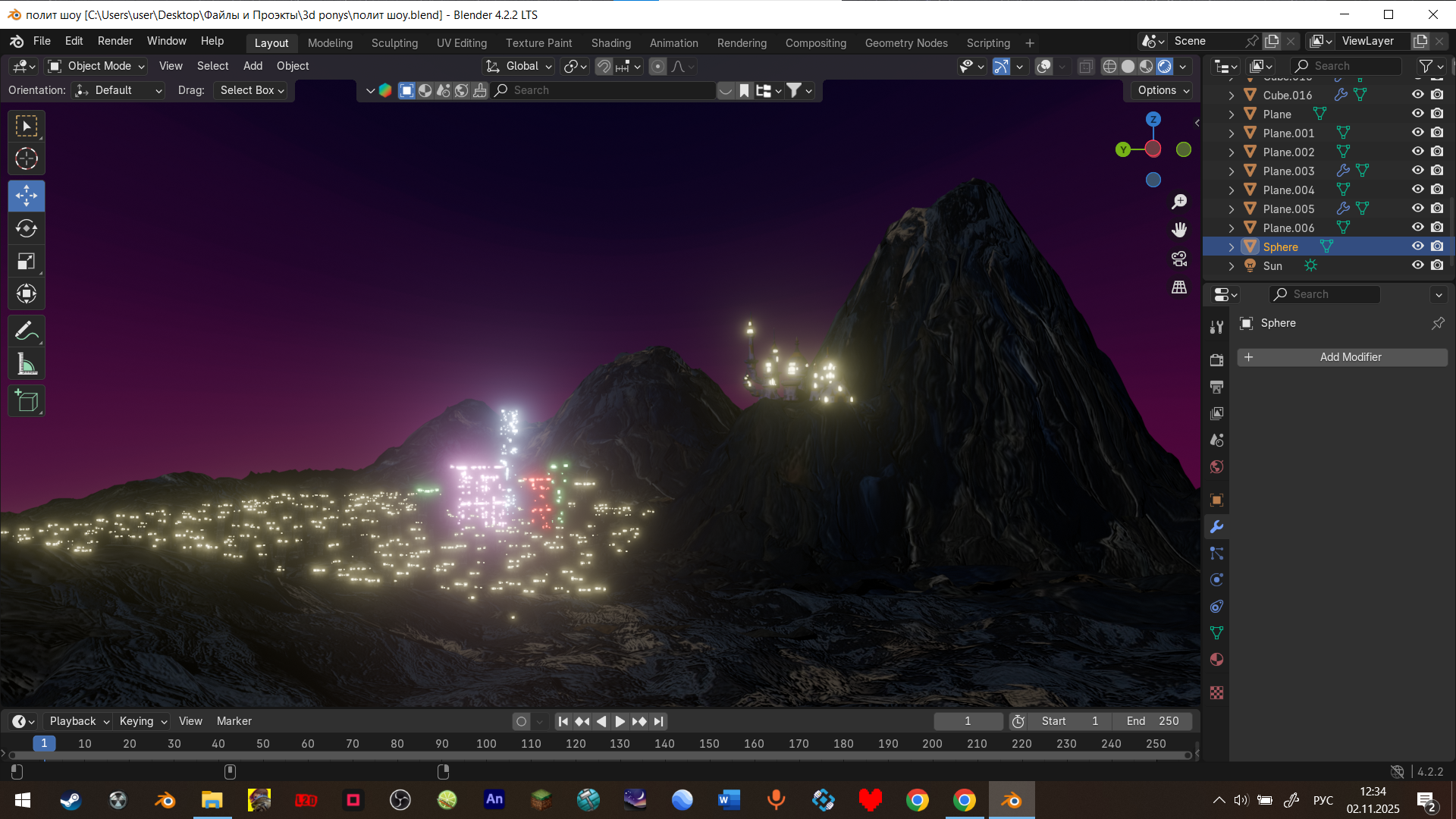Viewport: 1456px width, 819px height.
Task: Click the End frame field
Action: pyautogui.click(x=1152, y=721)
